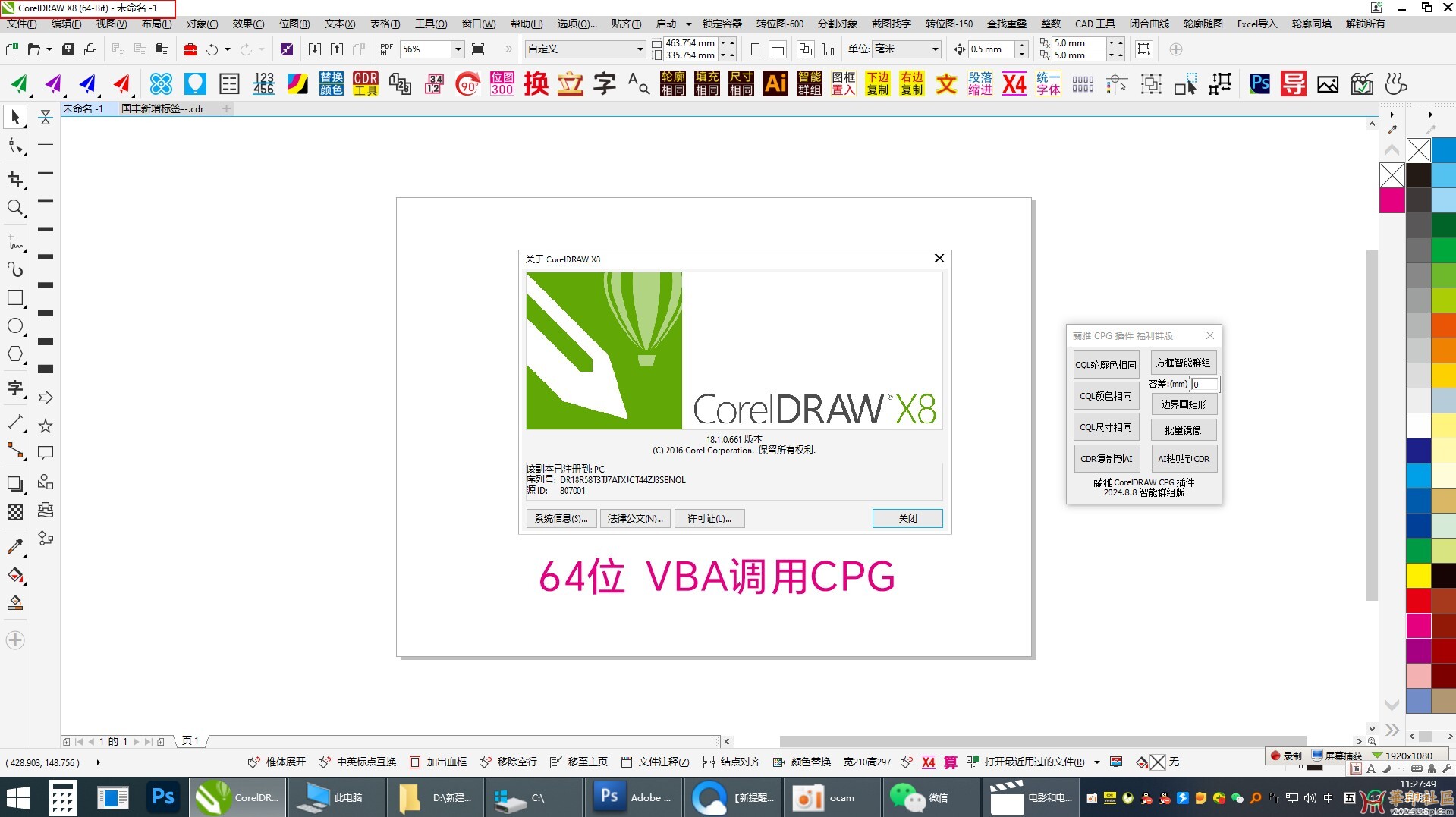The image size is (1456, 817).
Task: Click the 智能群组 plugin icon
Action: 810,83
